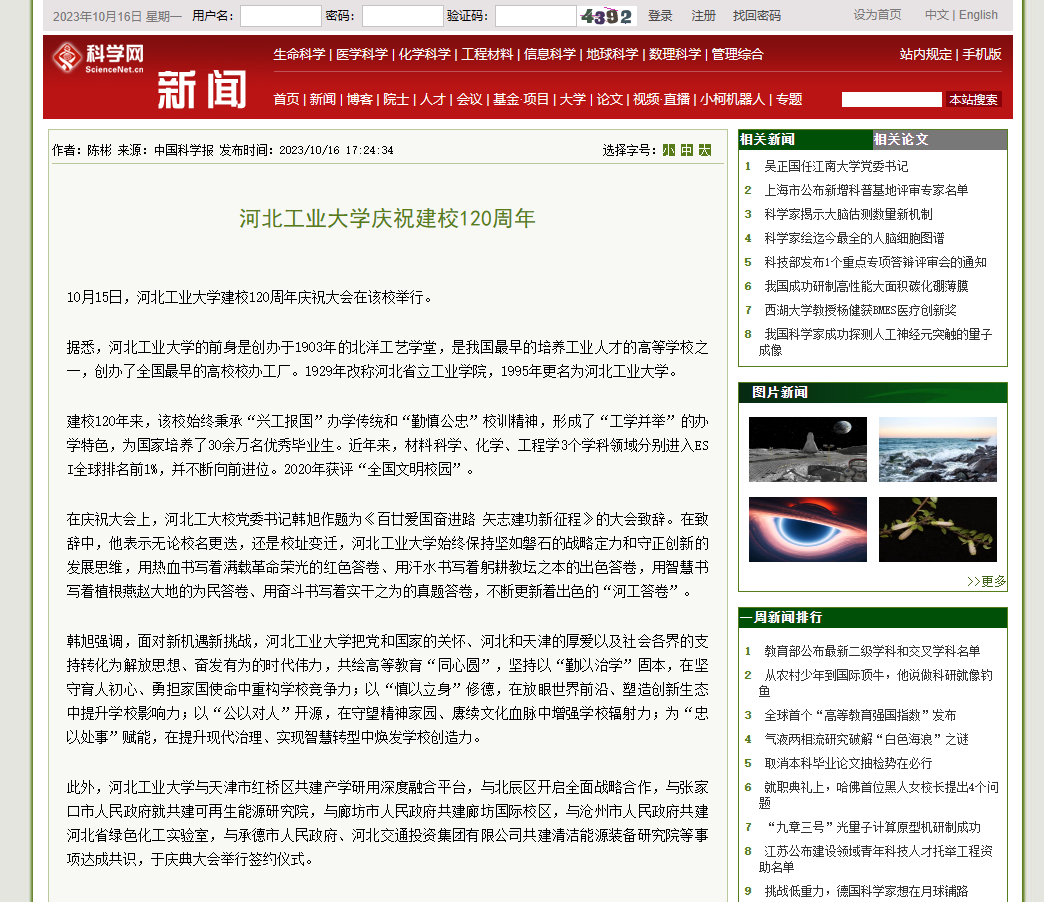Click the captcha image 4392

[607, 16]
